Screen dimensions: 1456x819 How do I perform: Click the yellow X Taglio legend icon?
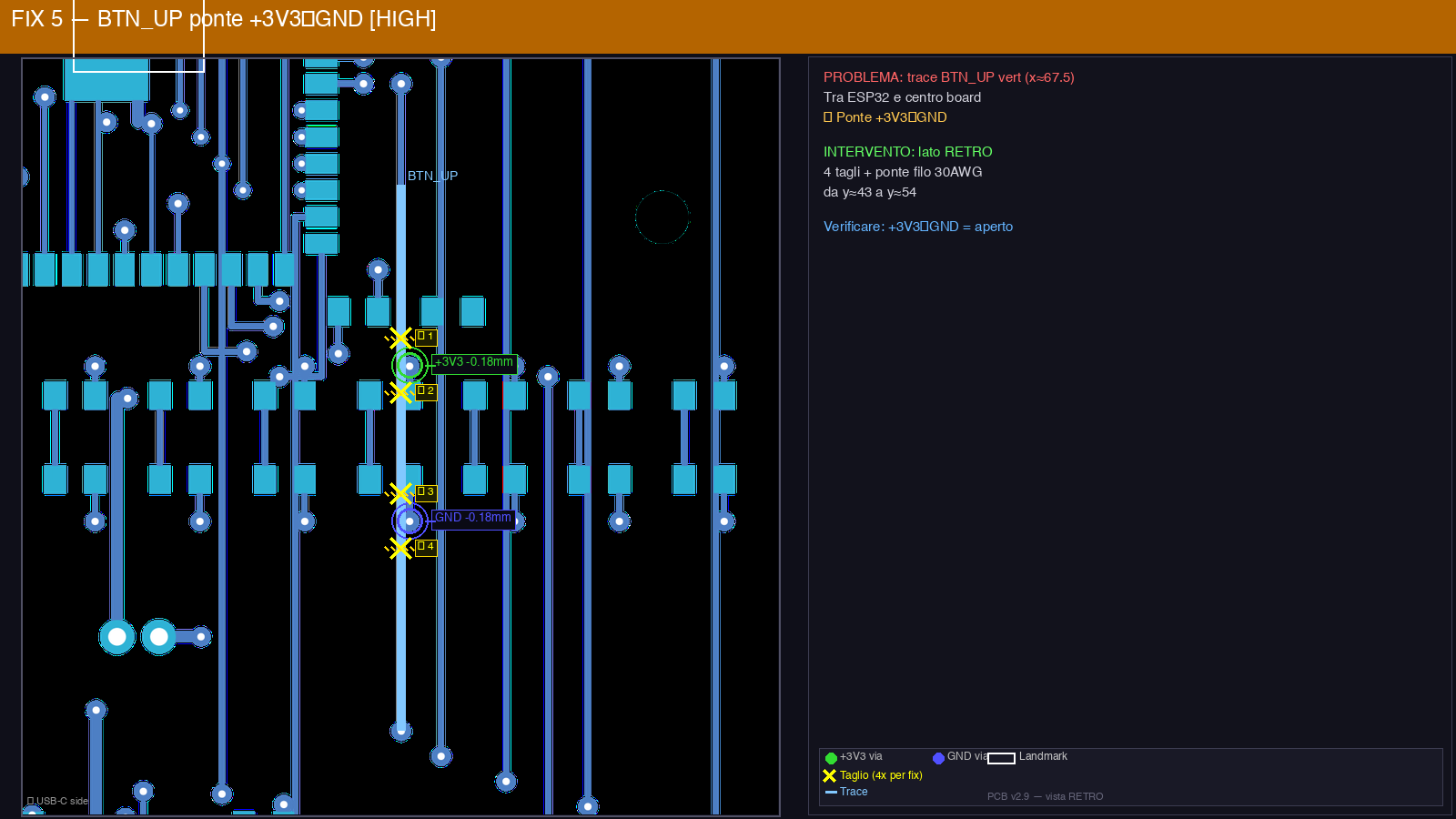(x=829, y=776)
